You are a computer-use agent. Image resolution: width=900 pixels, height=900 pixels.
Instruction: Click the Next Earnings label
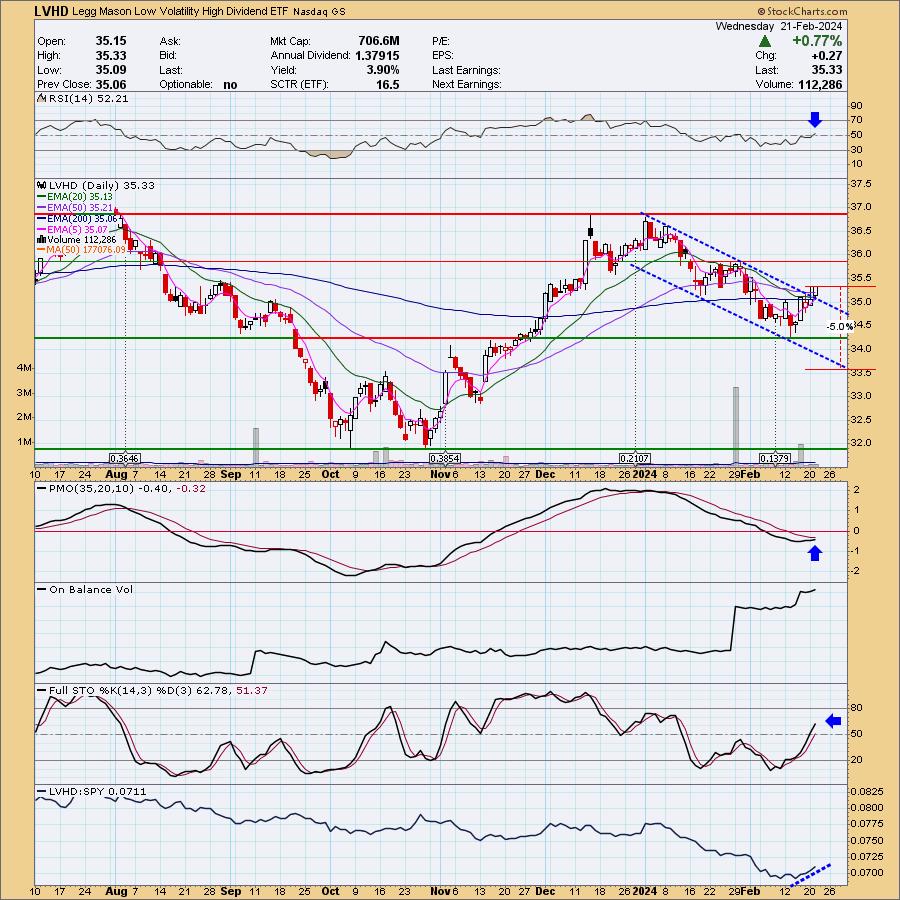point(467,84)
